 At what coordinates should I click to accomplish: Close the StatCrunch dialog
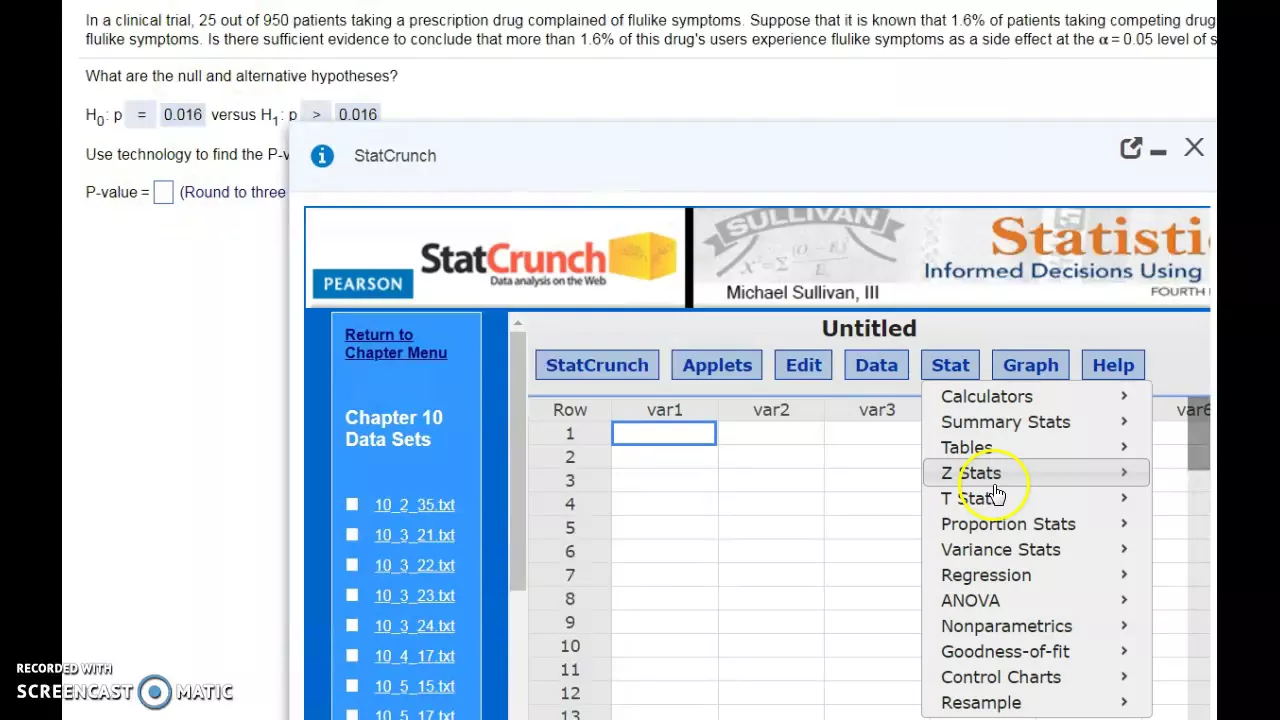point(1194,148)
